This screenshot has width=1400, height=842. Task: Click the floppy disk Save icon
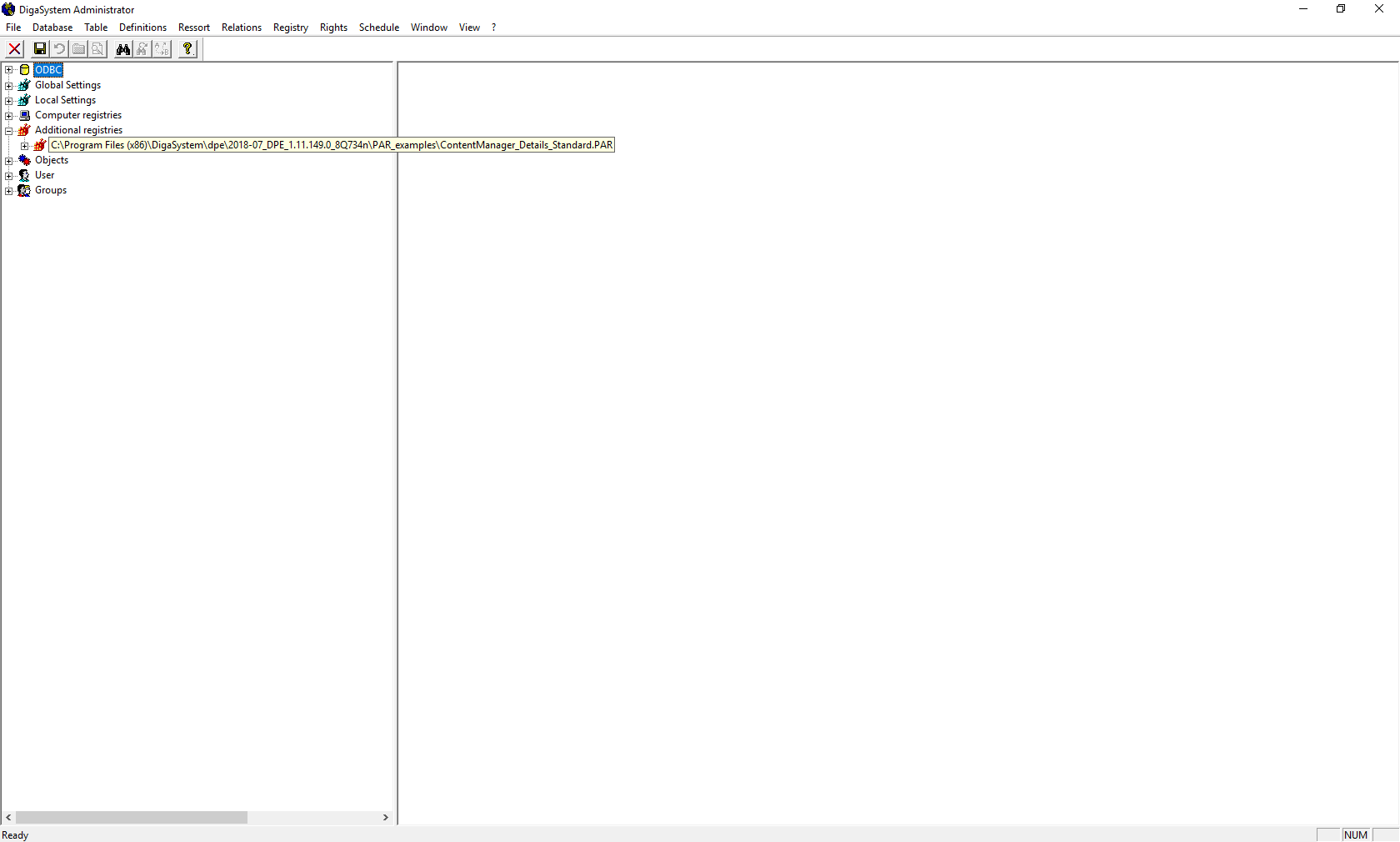coord(39,49)
